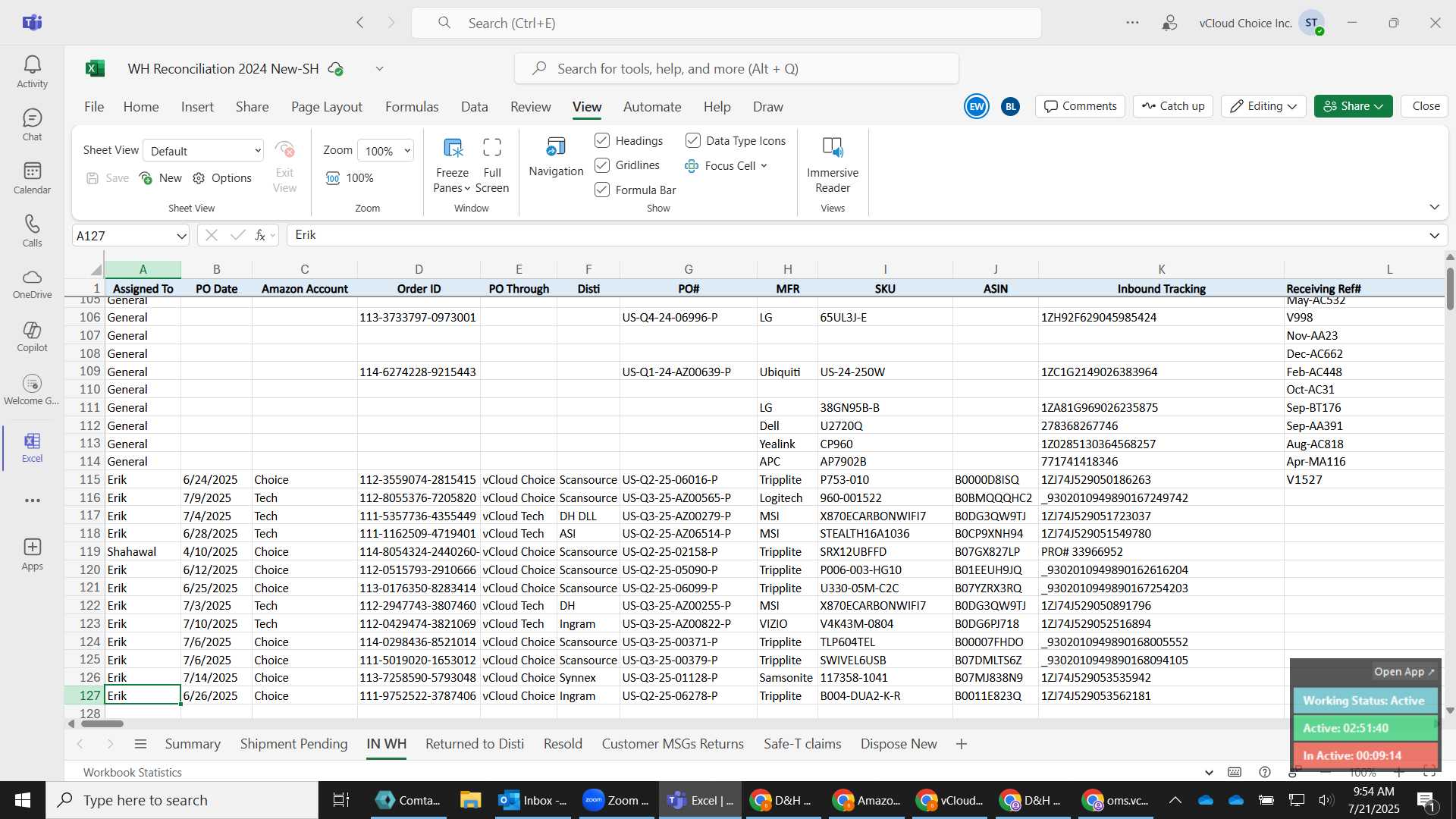Click the more apps ellipsis in sidebar

tap(32, 500)
